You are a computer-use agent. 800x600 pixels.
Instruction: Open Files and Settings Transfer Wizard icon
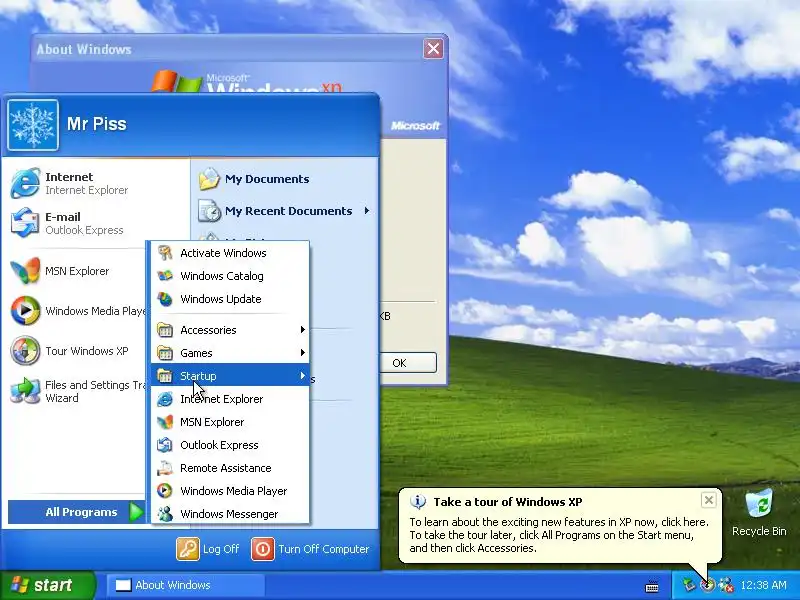pyautogui.click(x=24, y=391)
